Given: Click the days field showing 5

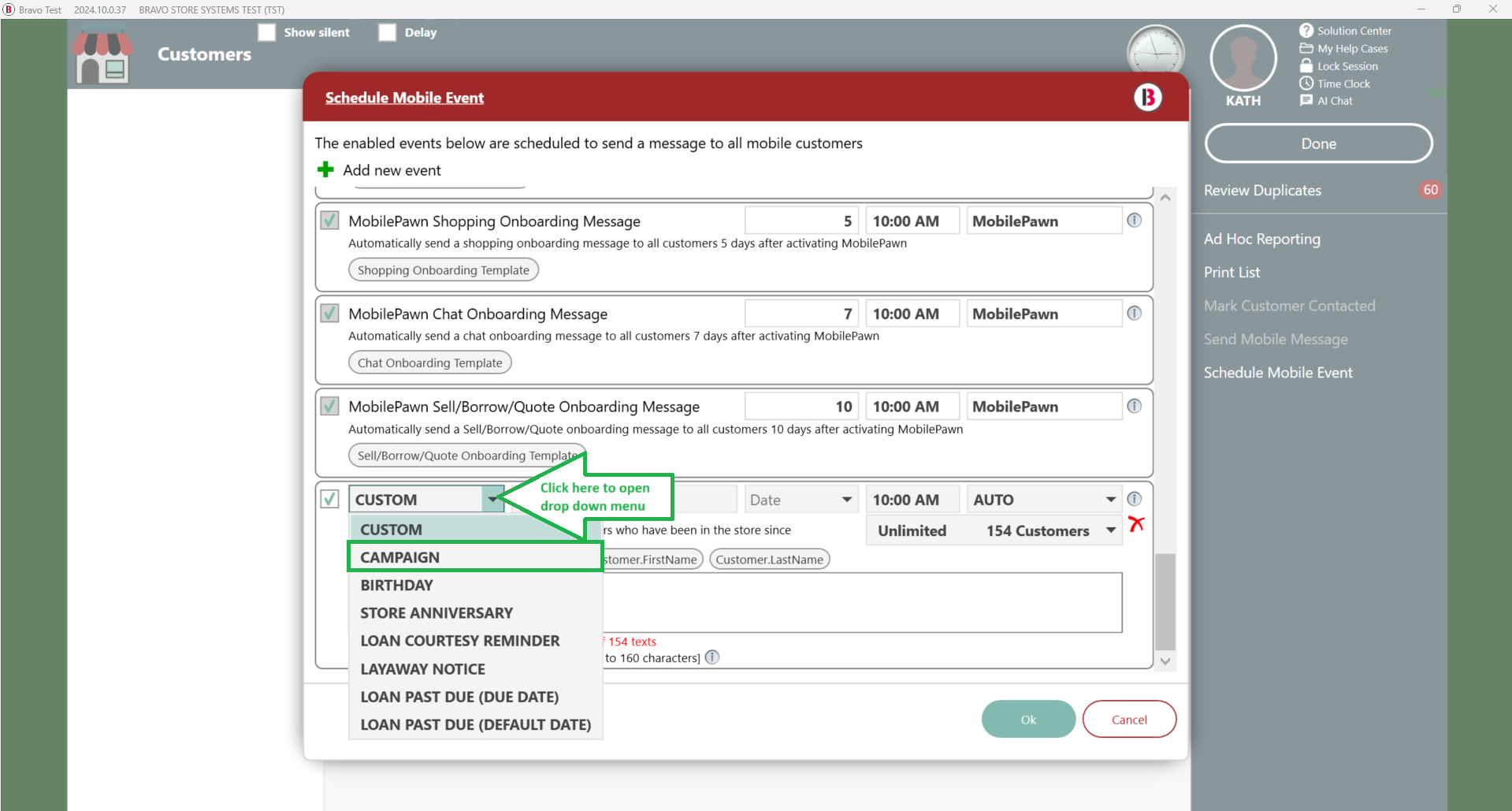Looking at the screenshot, I should pos(802,221).
